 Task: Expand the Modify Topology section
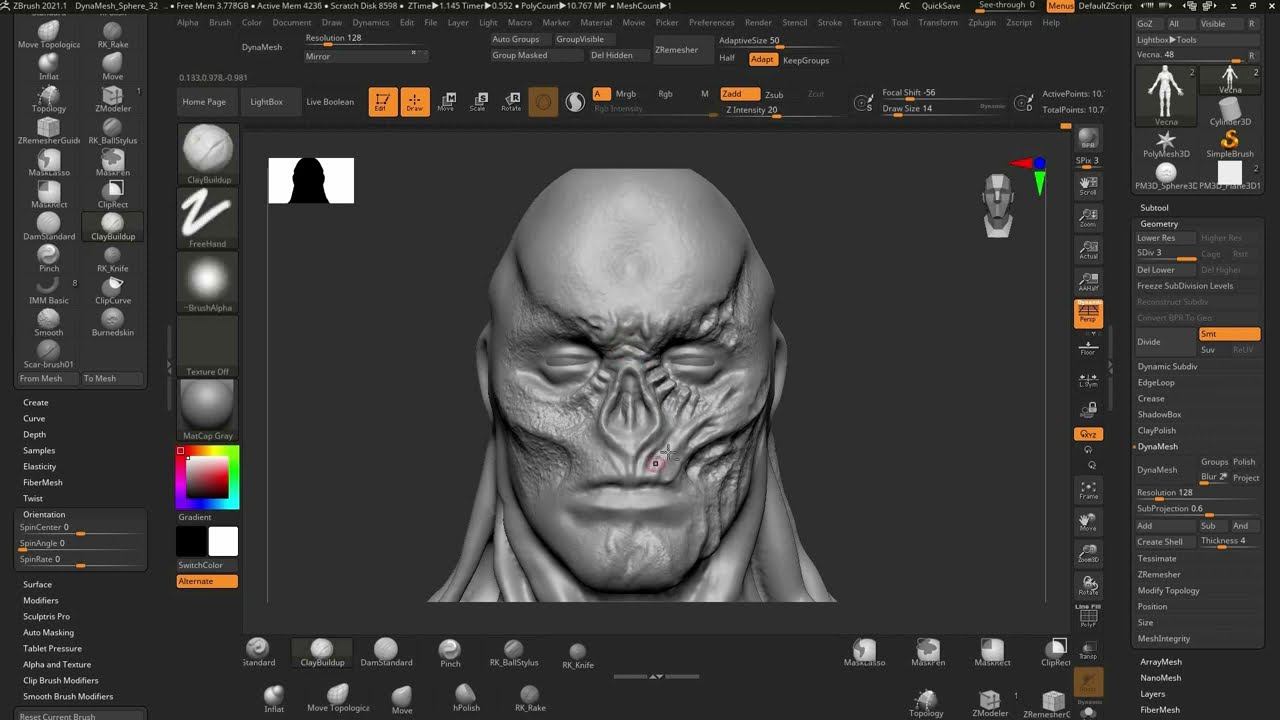pyautogui.click(x=1168, y=590)
